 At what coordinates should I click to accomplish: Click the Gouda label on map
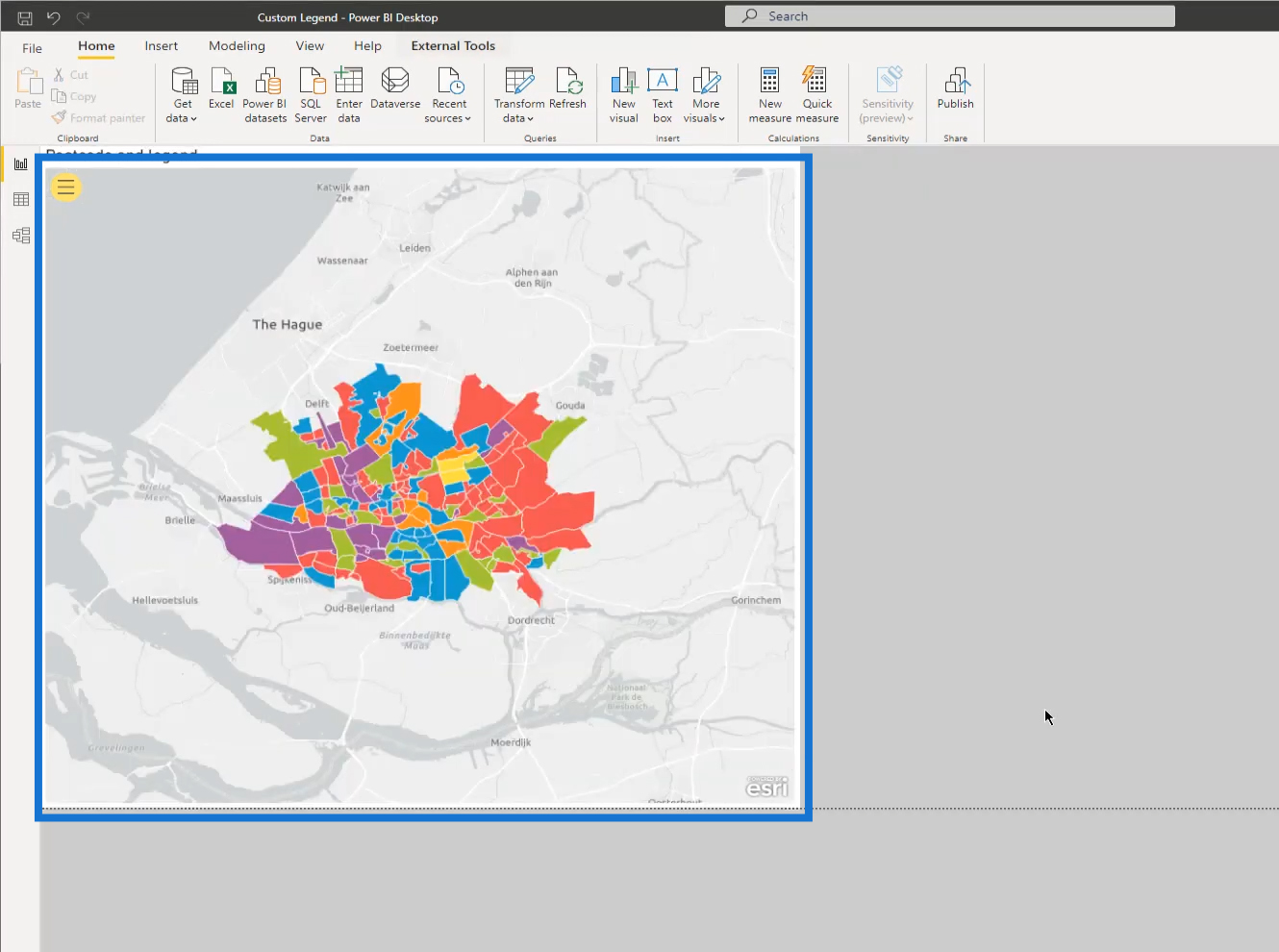pyautogui.click(x=570, y=406)
